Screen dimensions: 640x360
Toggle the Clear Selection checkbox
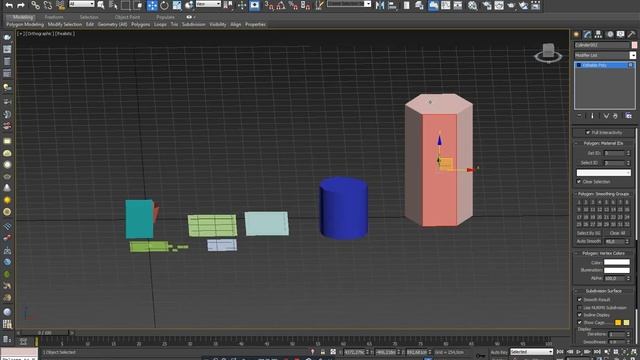(579, 182)
